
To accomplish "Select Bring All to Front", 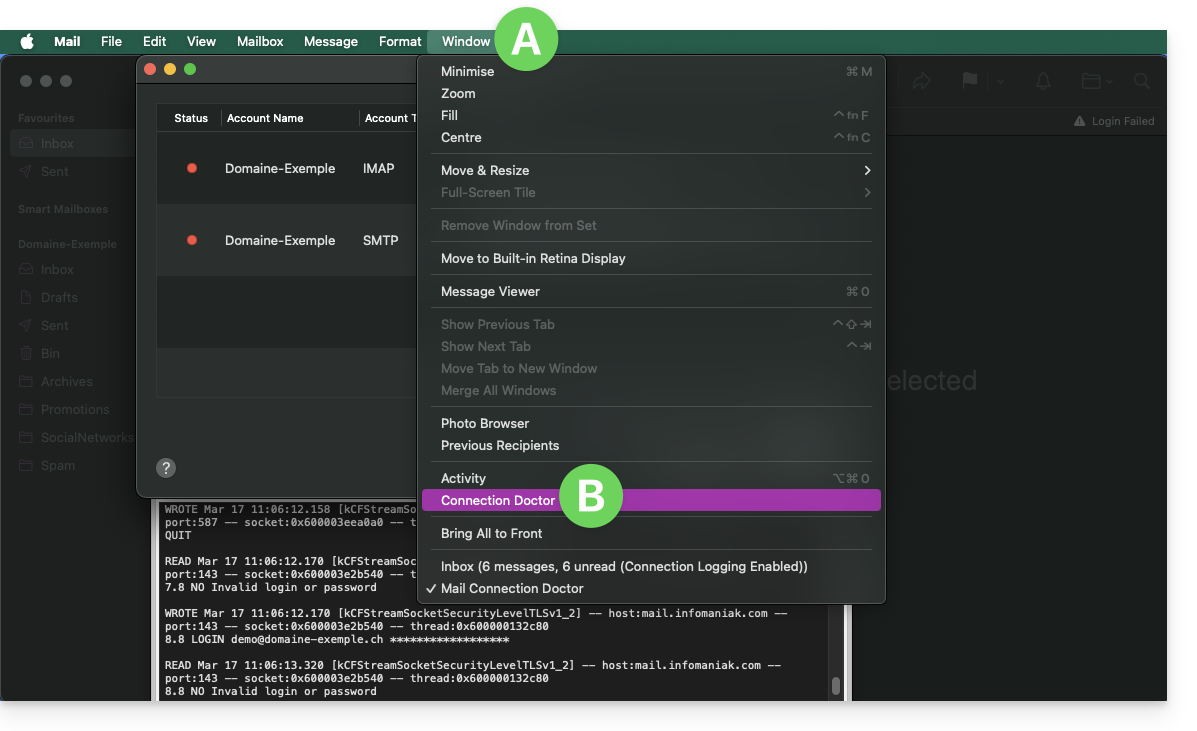I will click(491, 533).
